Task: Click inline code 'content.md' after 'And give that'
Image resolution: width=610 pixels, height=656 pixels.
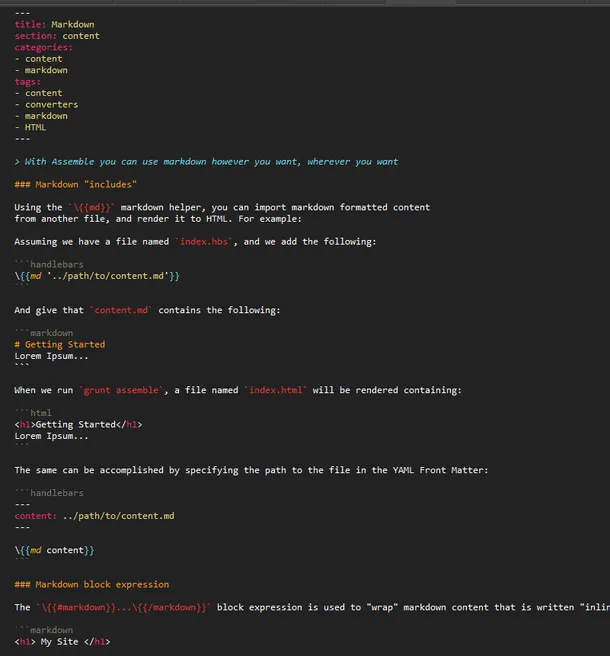Action: click(x=121, y=310)
